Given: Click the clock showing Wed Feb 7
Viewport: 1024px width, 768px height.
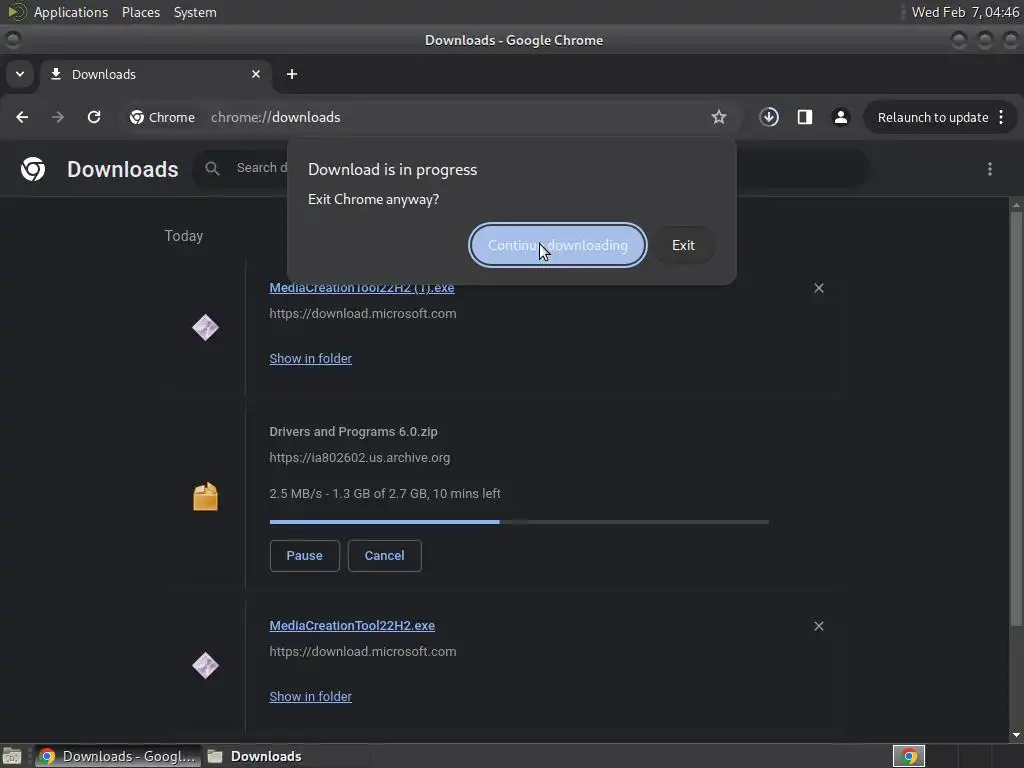Looking at the screenshot, I should [965, 12].
